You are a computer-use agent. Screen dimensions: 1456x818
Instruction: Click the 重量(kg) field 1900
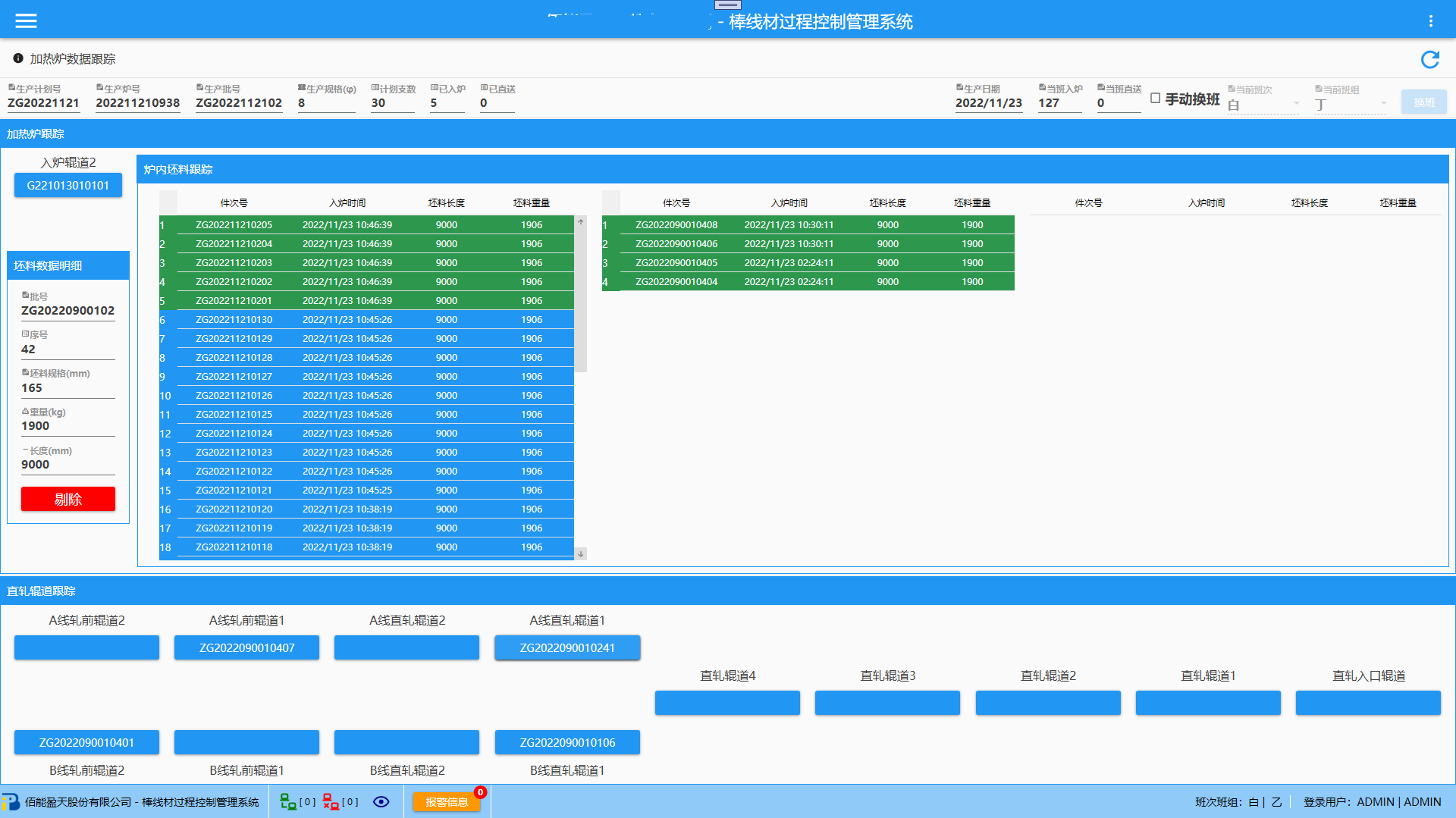tap(68, 426)
